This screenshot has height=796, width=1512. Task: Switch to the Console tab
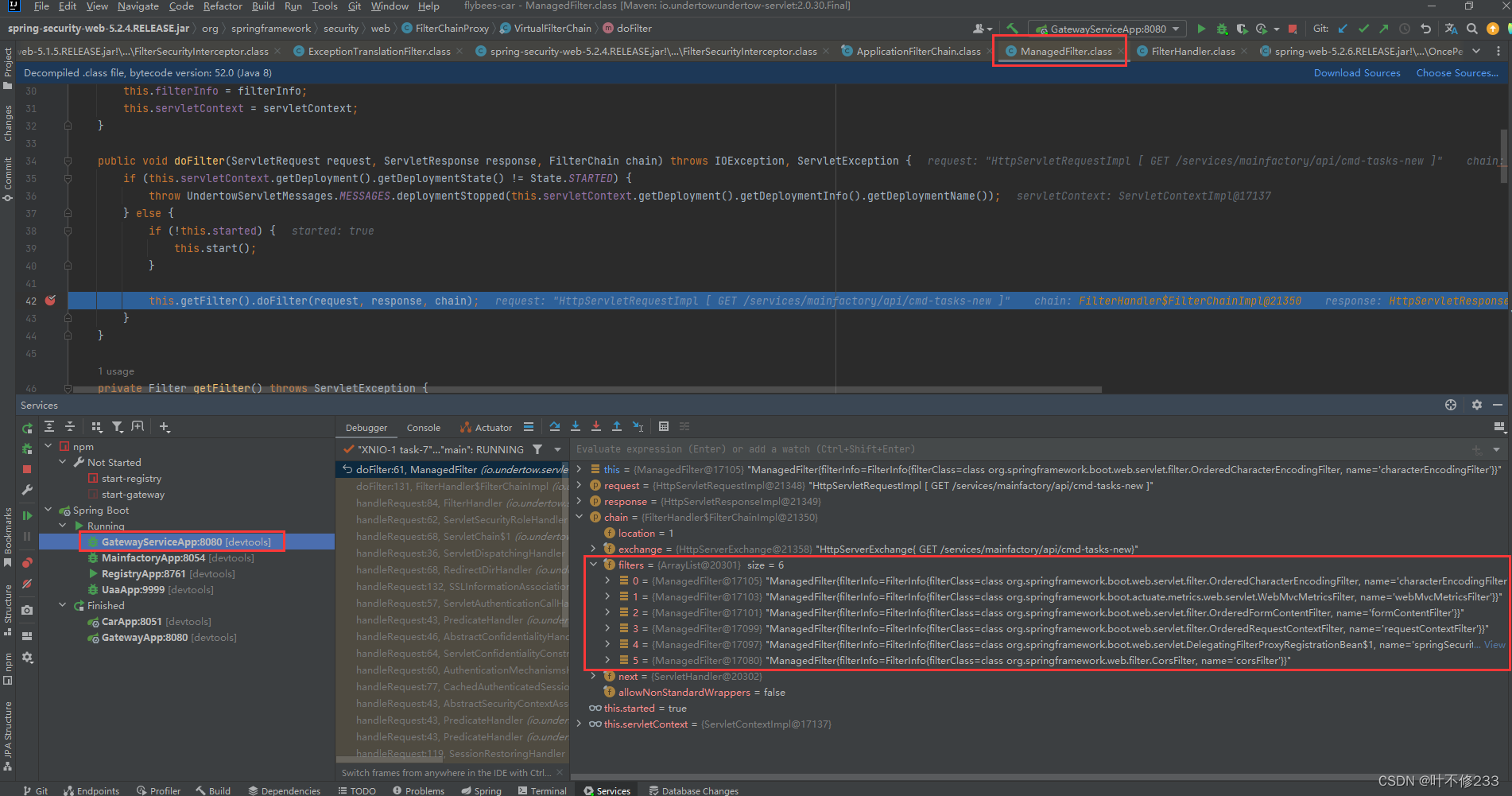[423, 428]
